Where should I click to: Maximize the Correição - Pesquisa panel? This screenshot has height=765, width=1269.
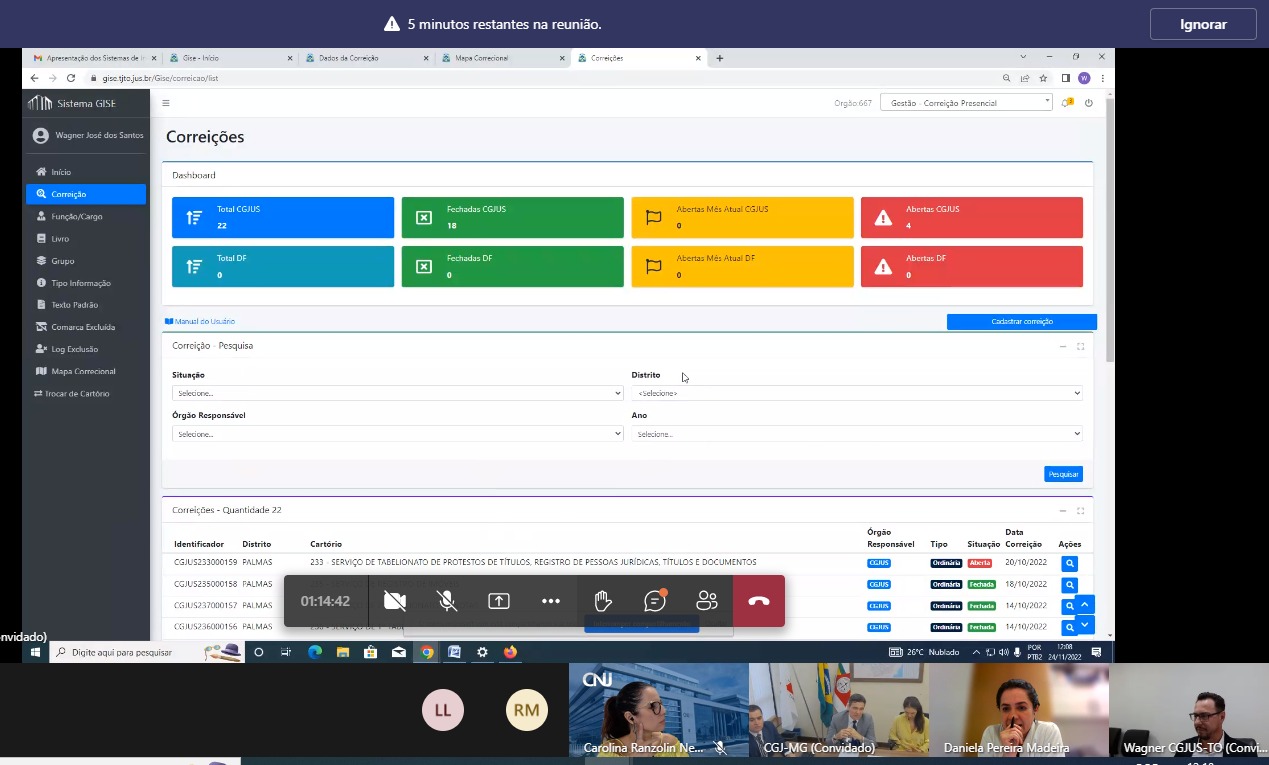pyautogui.click(x=1080, y=346)
